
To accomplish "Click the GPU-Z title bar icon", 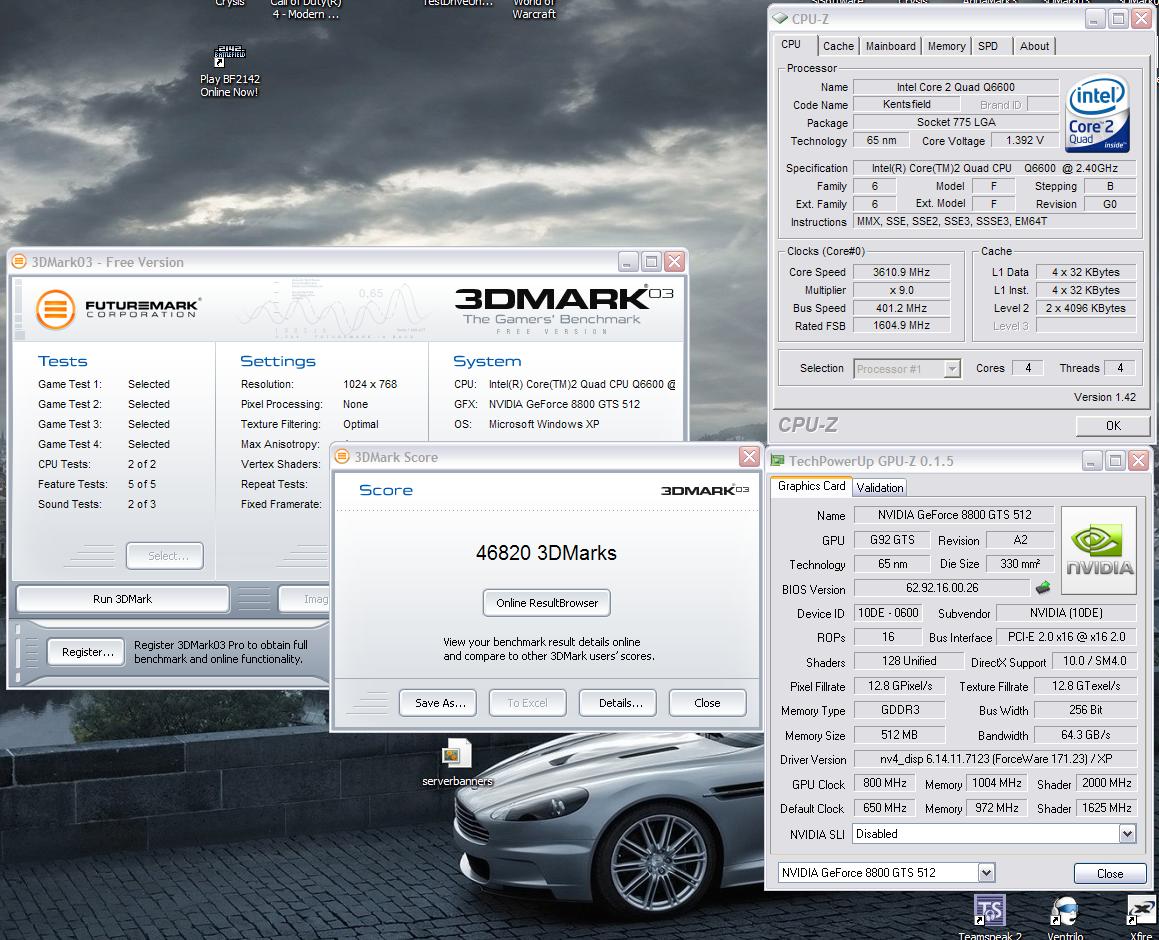I will (778, 460).
